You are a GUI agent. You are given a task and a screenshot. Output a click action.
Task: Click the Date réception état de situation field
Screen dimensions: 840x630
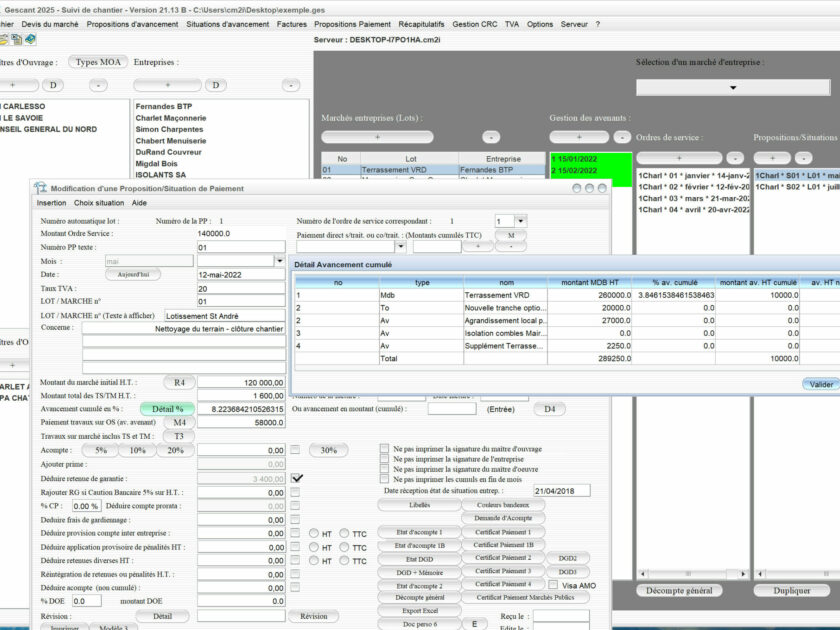(560, 491)
